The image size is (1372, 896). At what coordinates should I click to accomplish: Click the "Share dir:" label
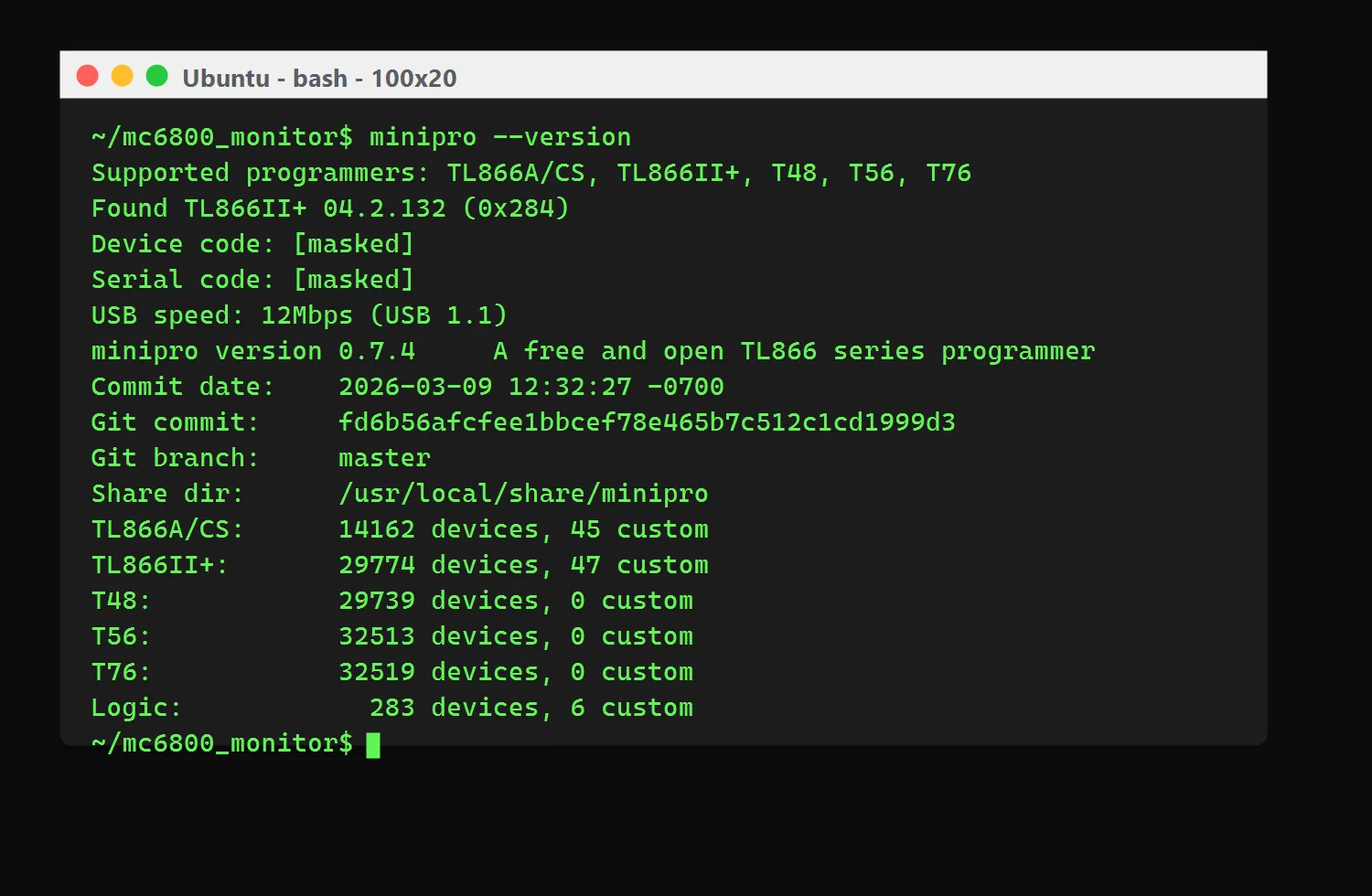167,494
